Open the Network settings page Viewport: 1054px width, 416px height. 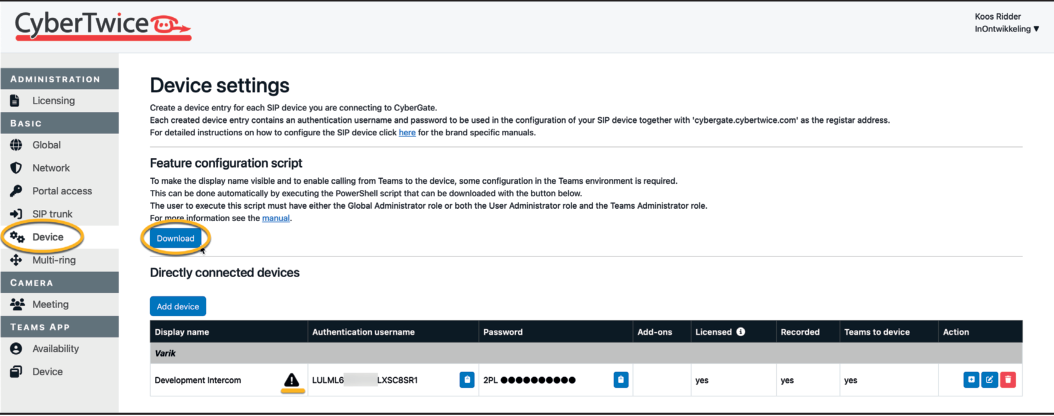point(51,168)
